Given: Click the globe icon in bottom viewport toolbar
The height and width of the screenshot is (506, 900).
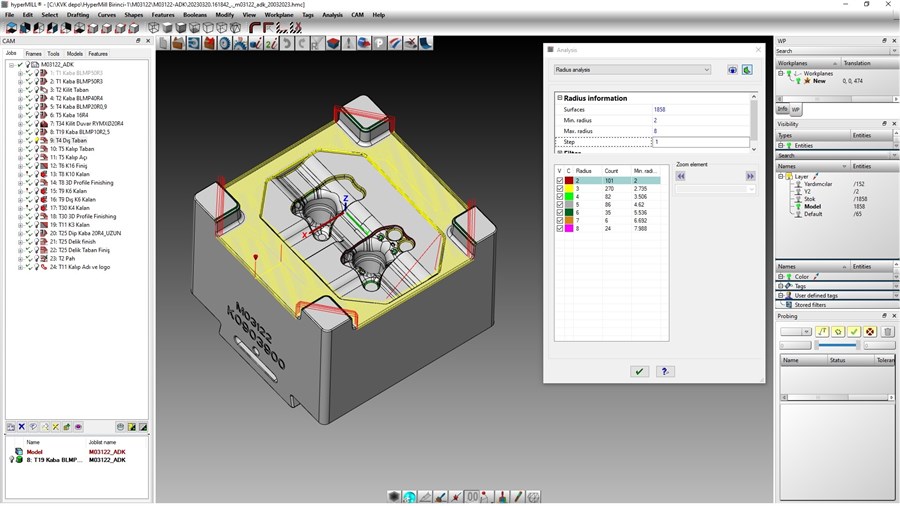Looking at the screenshot, I should pos(409,497).
